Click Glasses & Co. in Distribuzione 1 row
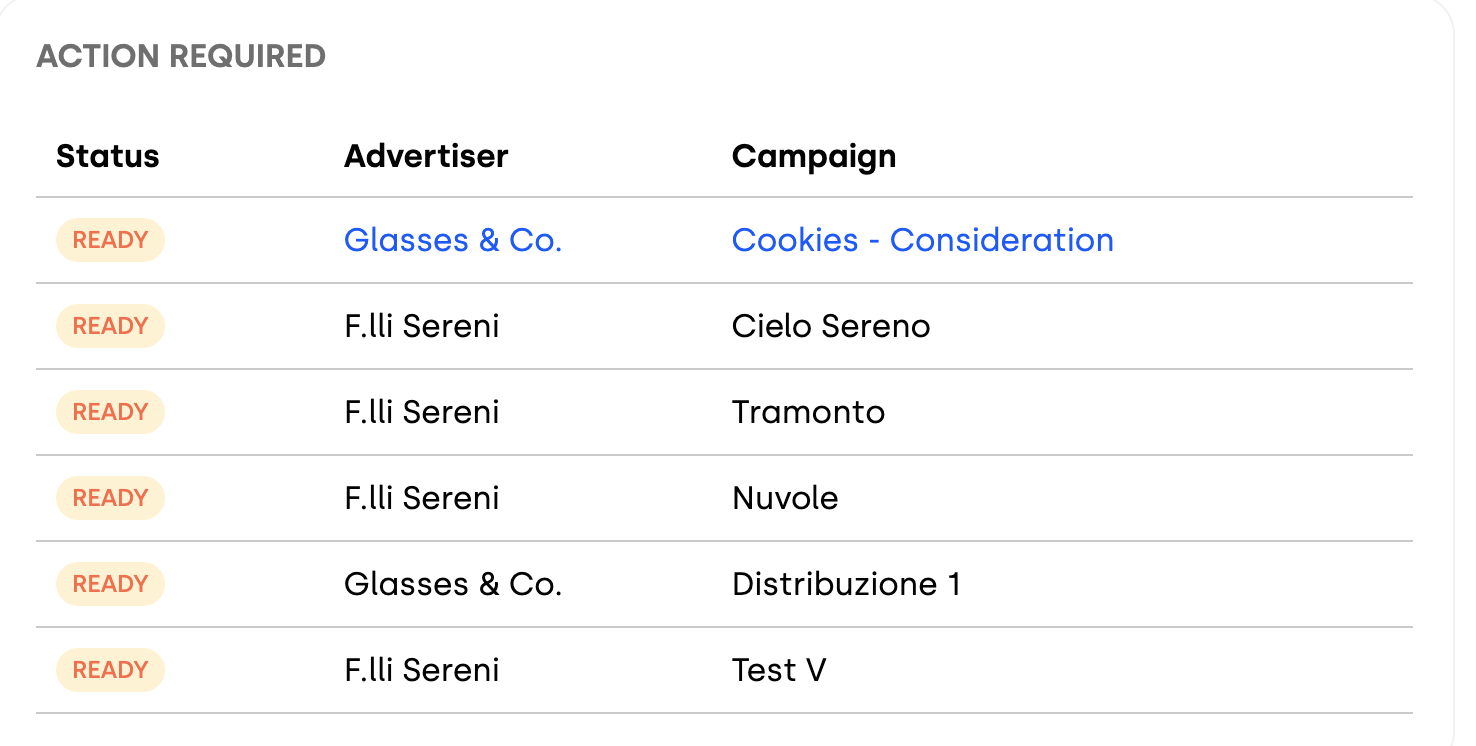 pyautogui.click(x=453, y=584)
